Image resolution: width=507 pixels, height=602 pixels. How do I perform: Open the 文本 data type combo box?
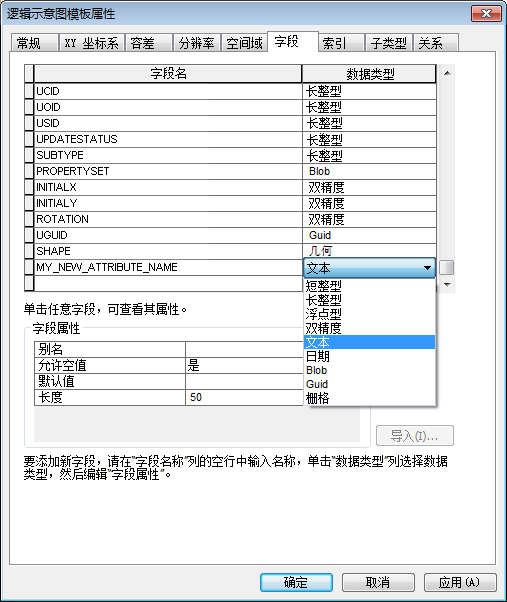coord(369,268)
